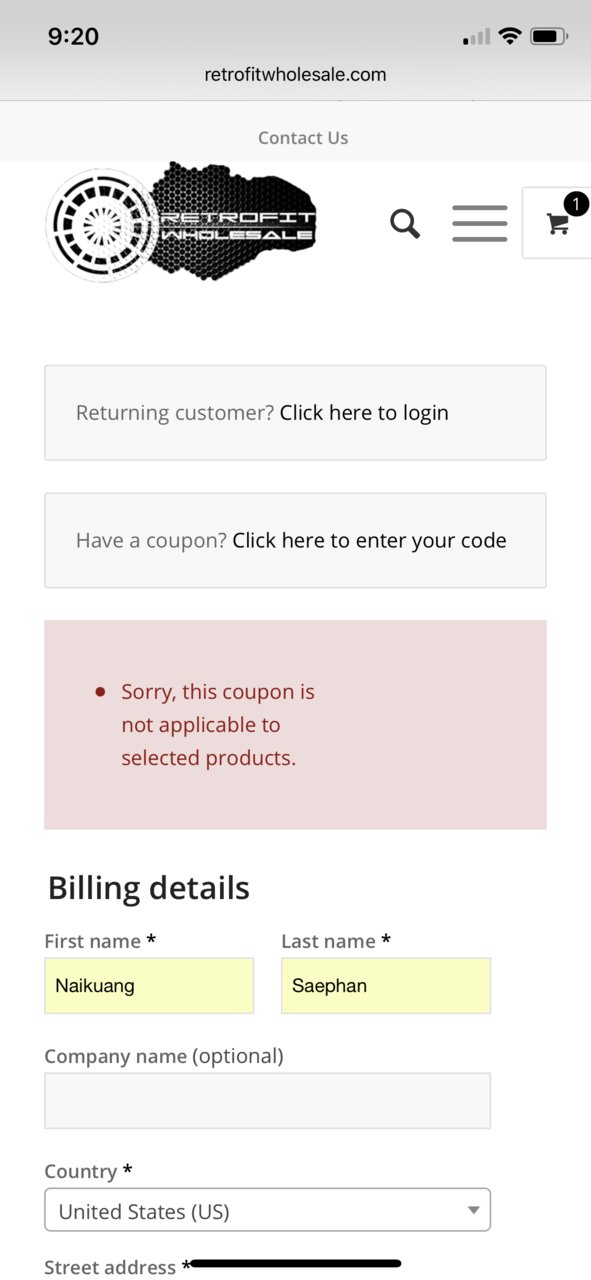Tap the Billing details heading
Screen dimensions: 591x1280
coord(149,888)
